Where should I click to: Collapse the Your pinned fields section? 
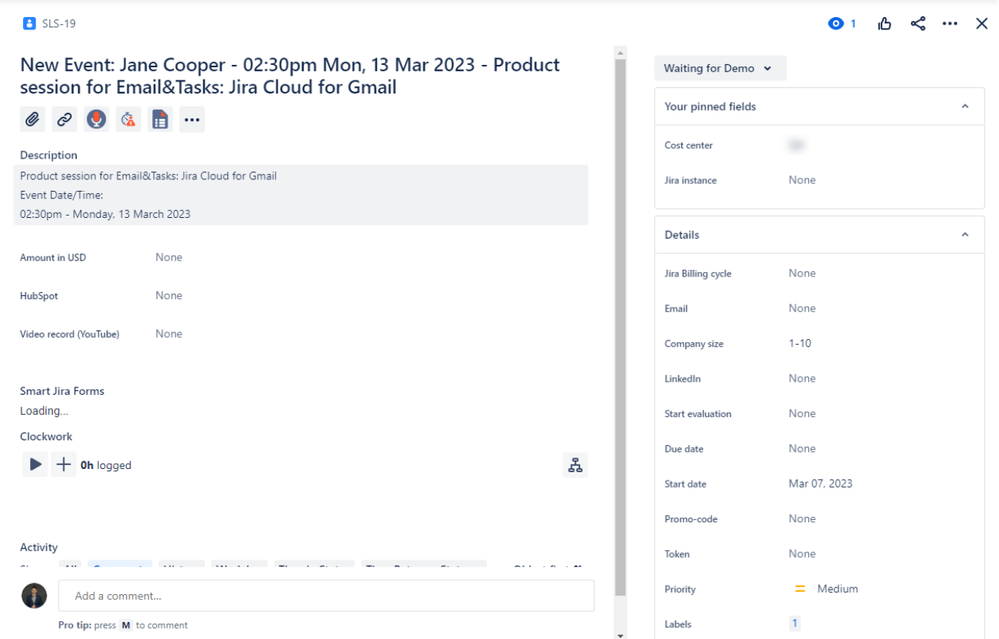click(x=965, y=106)
